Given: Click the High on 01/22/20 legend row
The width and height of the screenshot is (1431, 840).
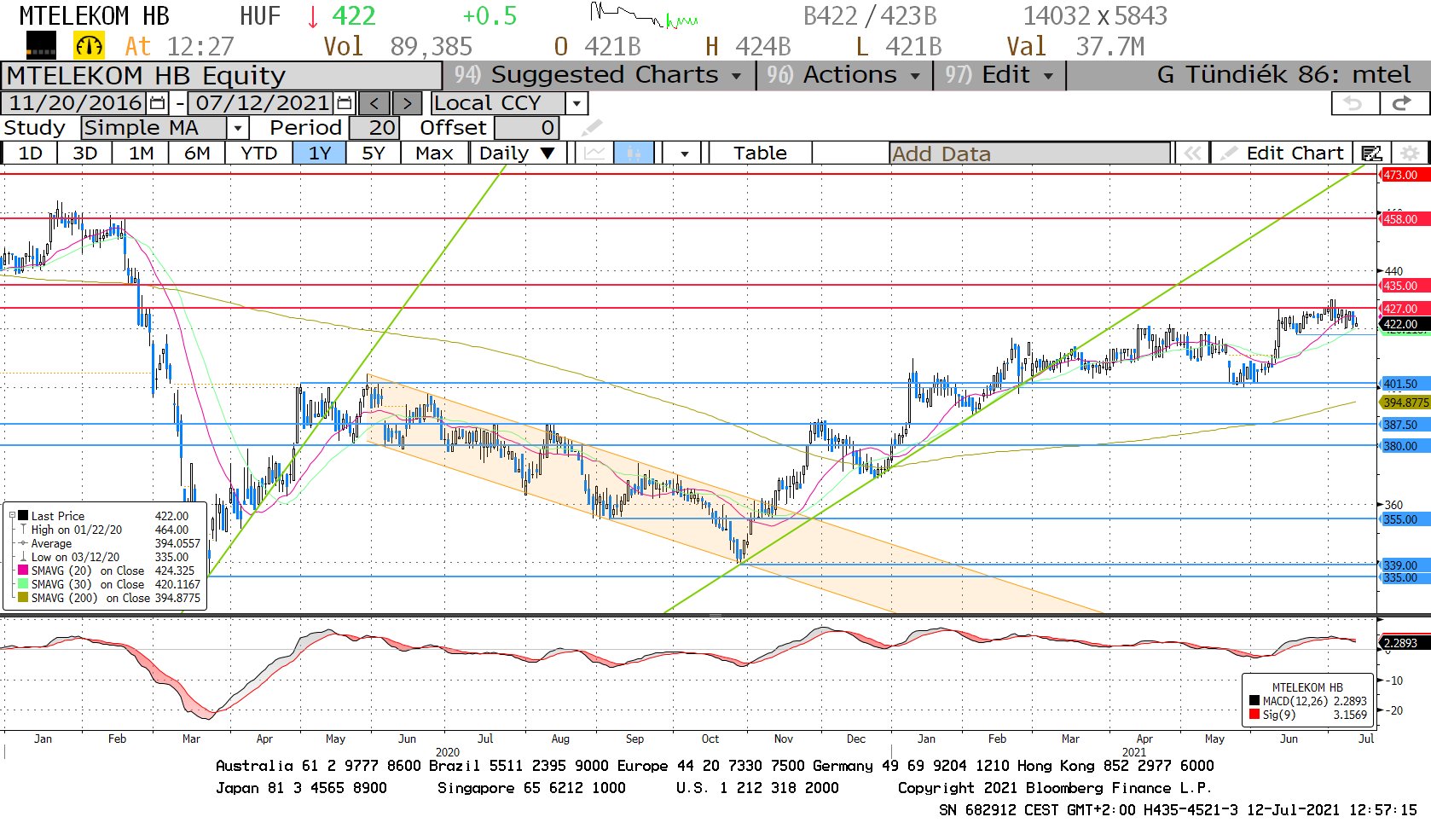Looking at the screenshot, I should click(109, 530).
